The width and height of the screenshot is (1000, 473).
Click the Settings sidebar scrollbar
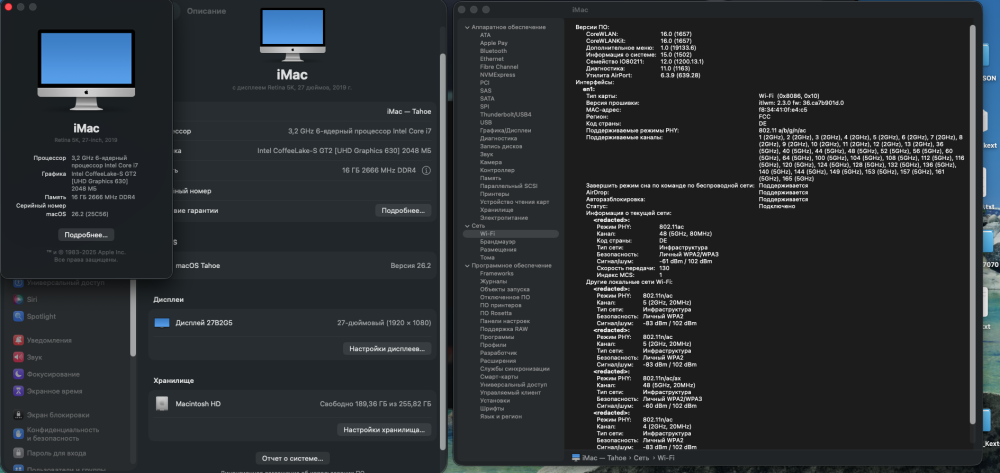pos(133,317)
